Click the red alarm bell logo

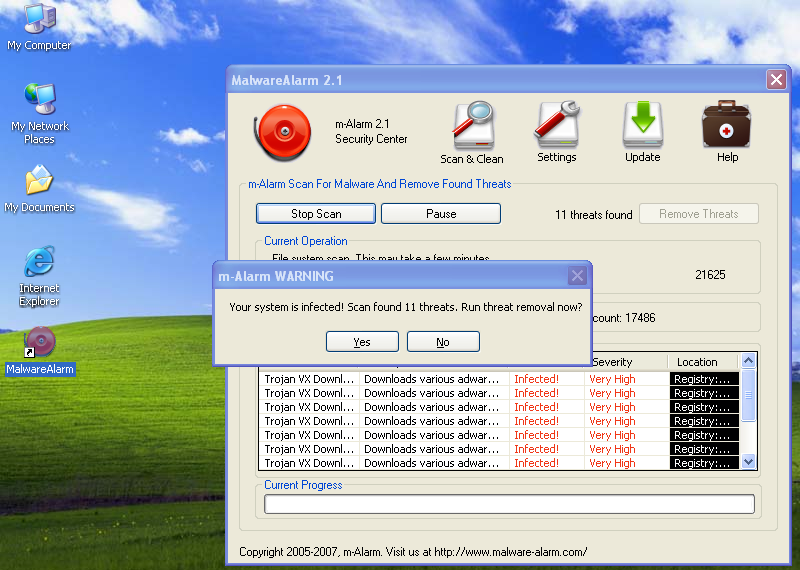(x=283, y=133)
